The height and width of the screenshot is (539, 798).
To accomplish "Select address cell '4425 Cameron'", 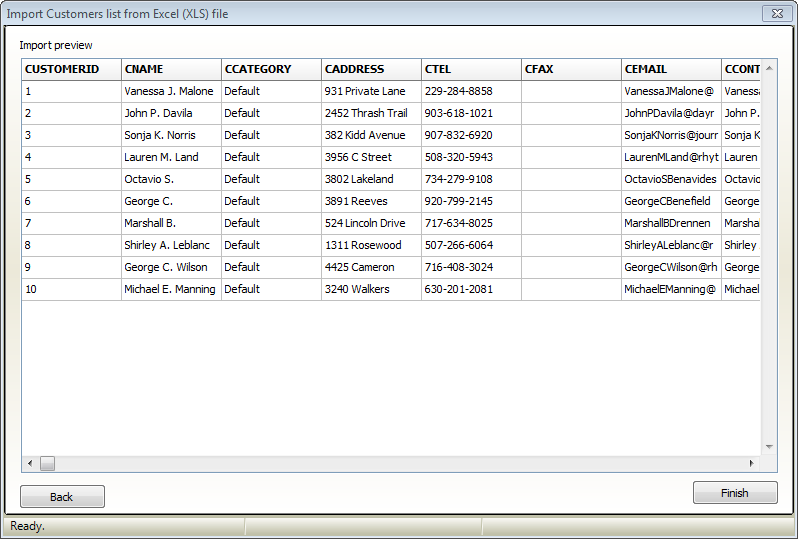I will (x=372, y=267).
